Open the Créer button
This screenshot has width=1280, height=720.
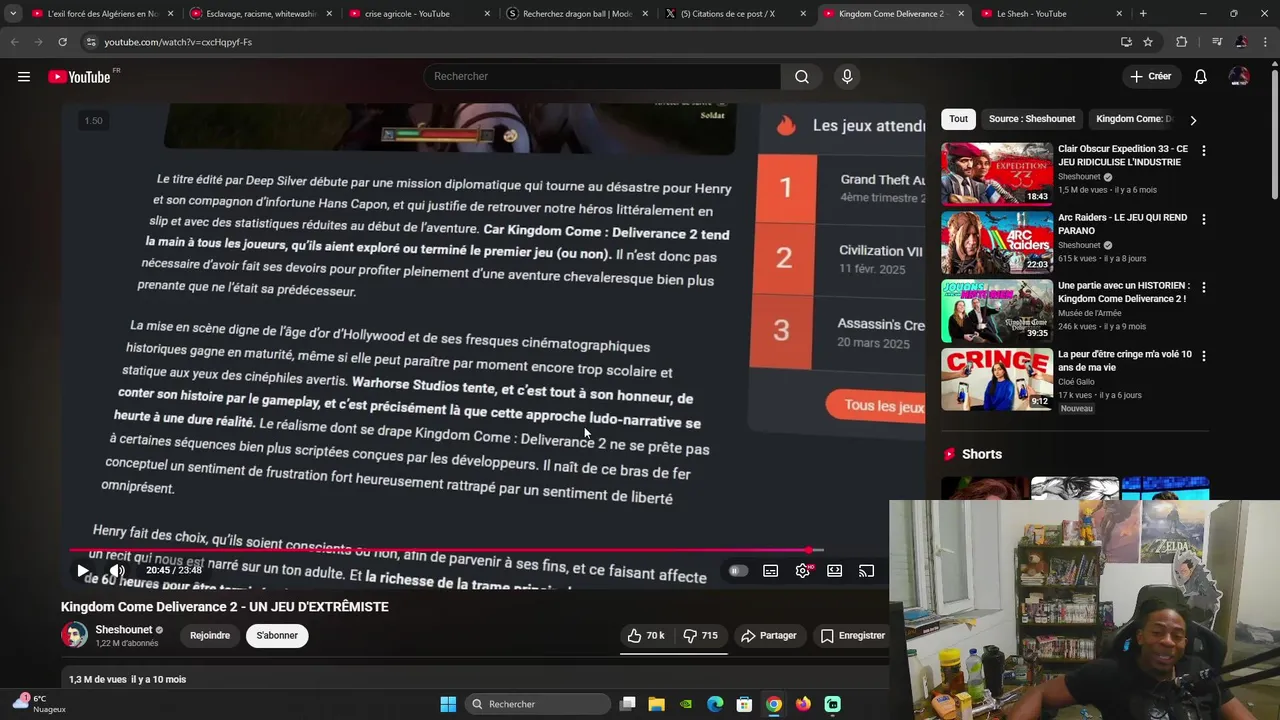point(1150,77)
